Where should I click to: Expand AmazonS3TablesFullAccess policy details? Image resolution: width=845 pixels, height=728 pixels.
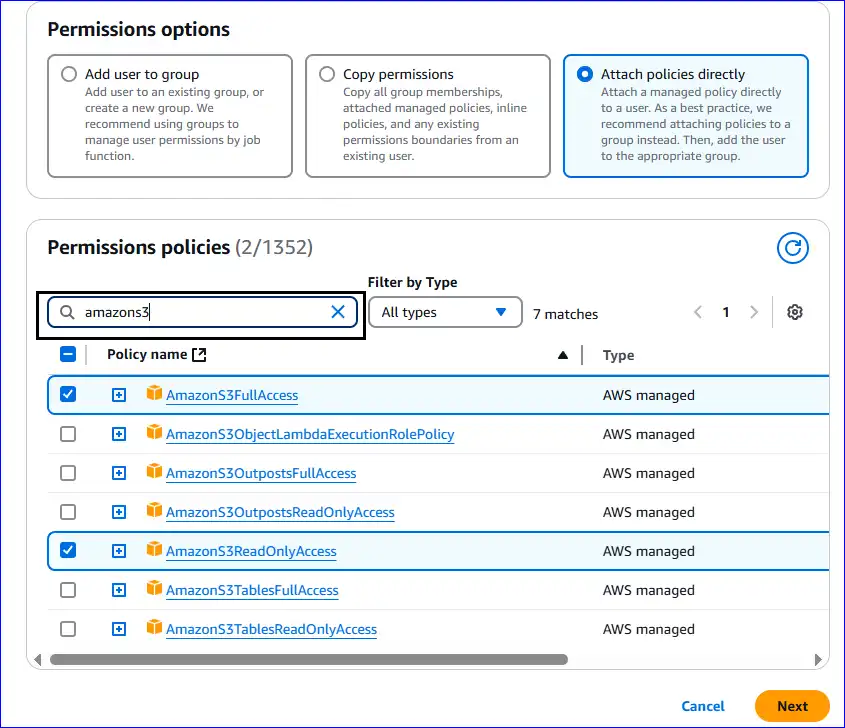[x=119, y=590]
